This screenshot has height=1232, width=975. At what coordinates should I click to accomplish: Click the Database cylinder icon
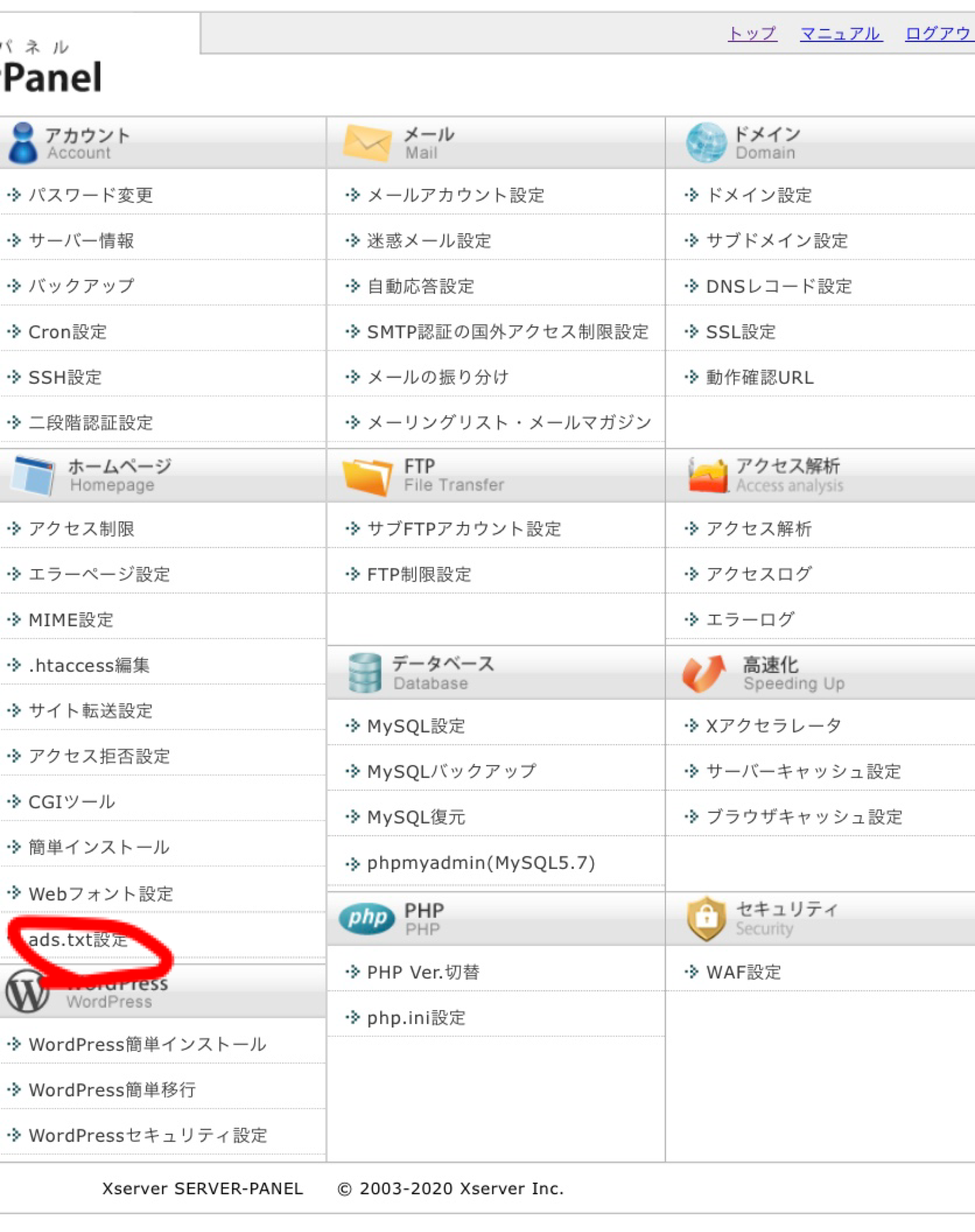point(364,673)
